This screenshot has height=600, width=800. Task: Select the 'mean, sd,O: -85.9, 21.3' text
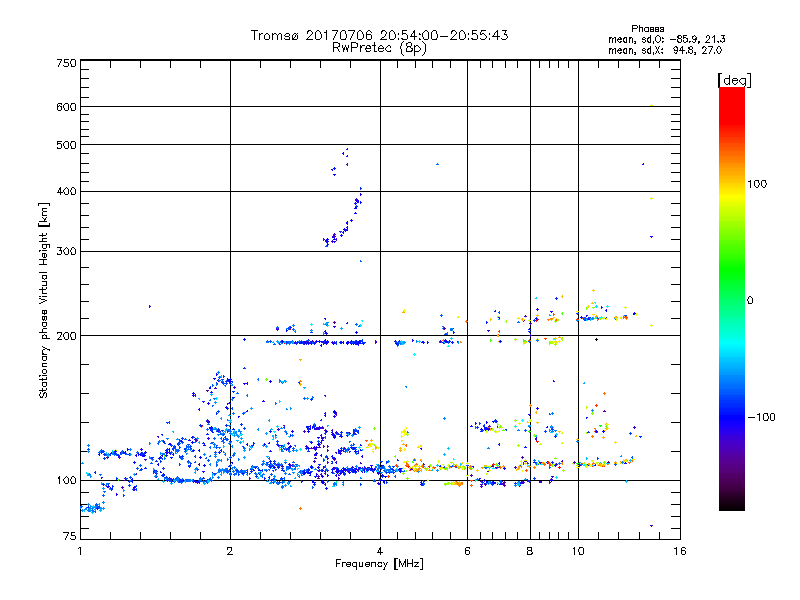pyautogui.click(x=667, y=39)
